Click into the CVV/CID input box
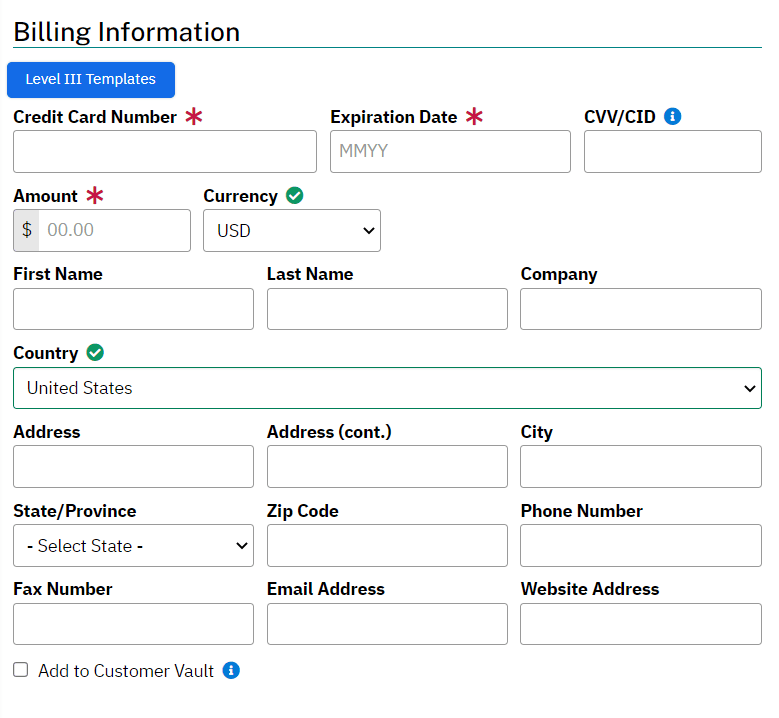The image size is (779, 718). (x=672, y=152)
